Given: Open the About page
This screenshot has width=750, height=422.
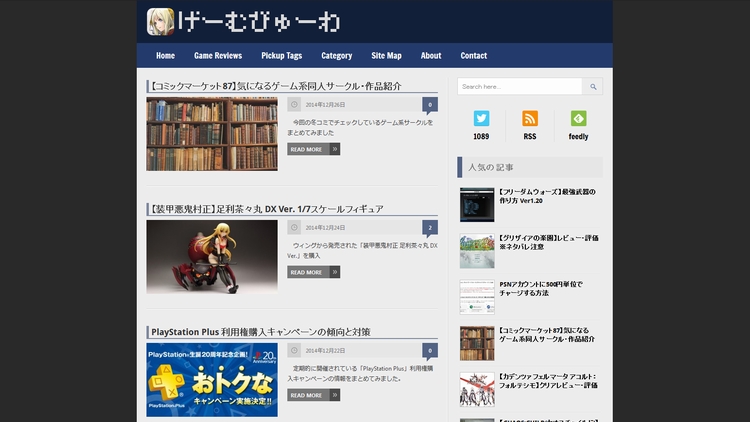Looking at the screenshot, I should click(431, 56).
